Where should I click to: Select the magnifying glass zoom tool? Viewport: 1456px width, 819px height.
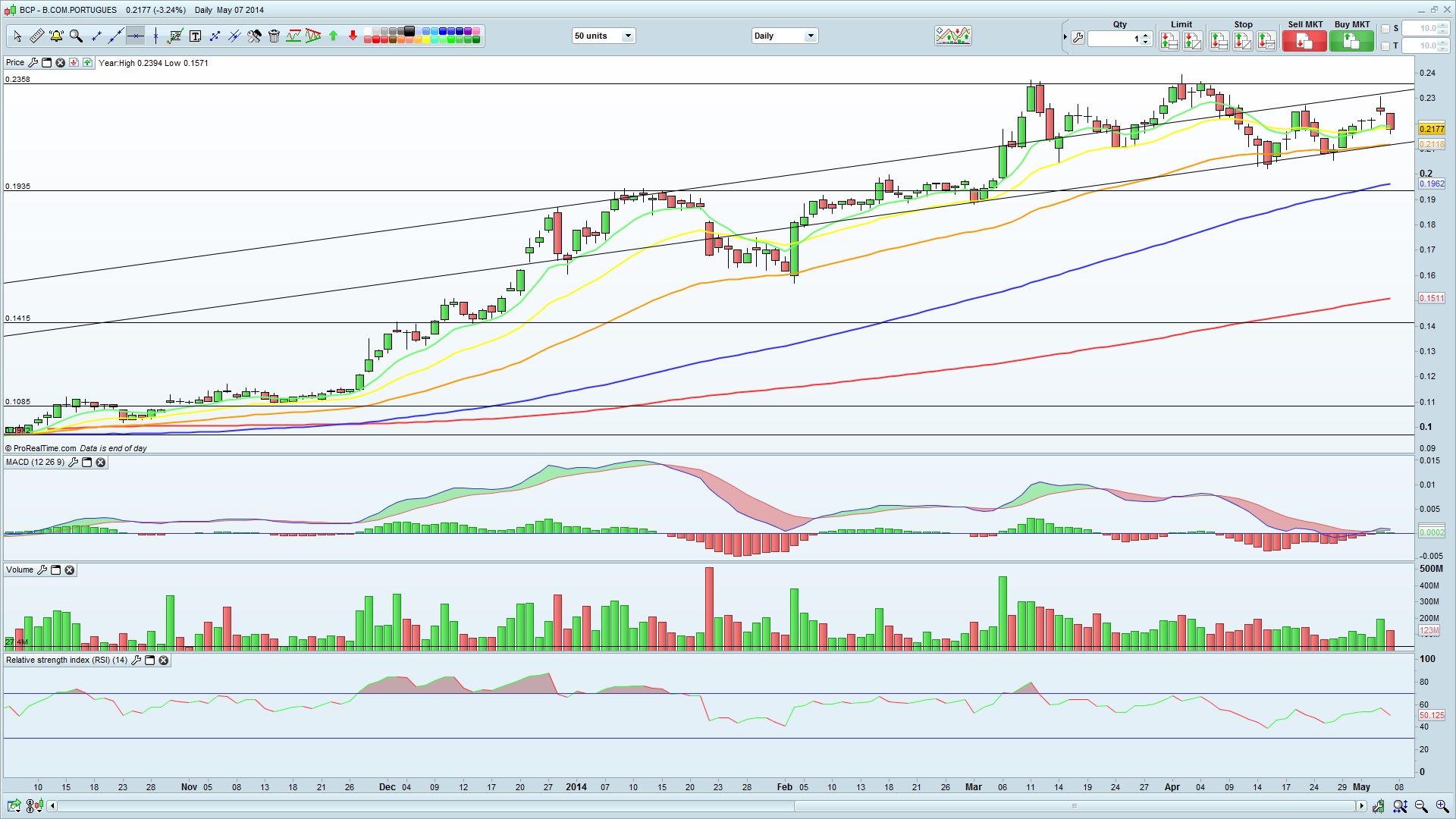click(76, 36)
